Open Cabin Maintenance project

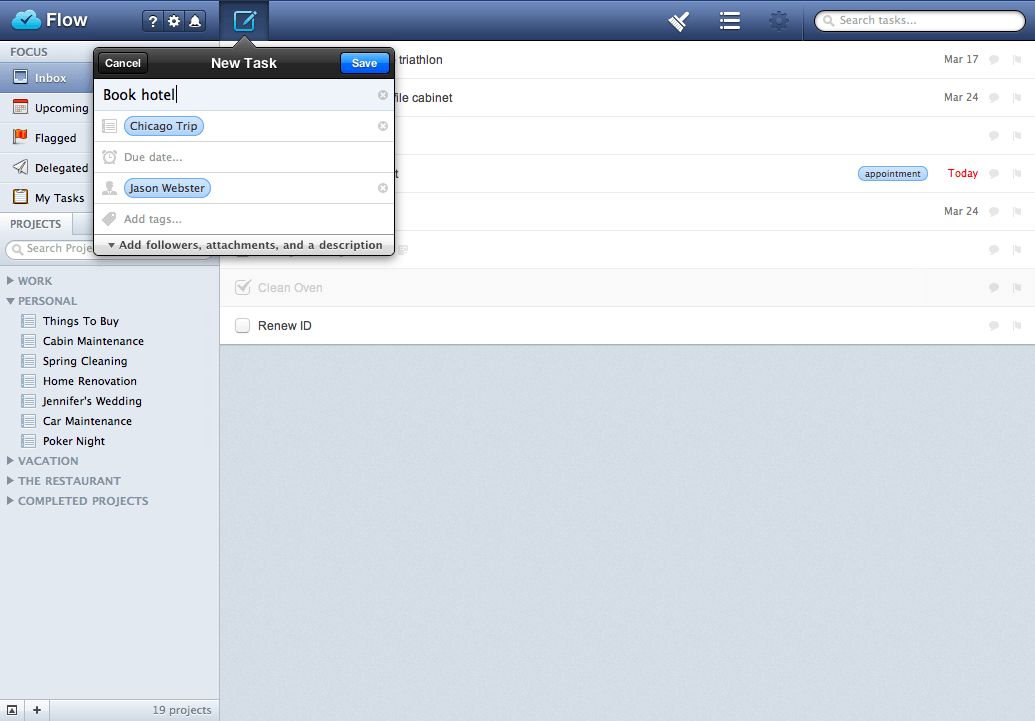click(93, 341)
